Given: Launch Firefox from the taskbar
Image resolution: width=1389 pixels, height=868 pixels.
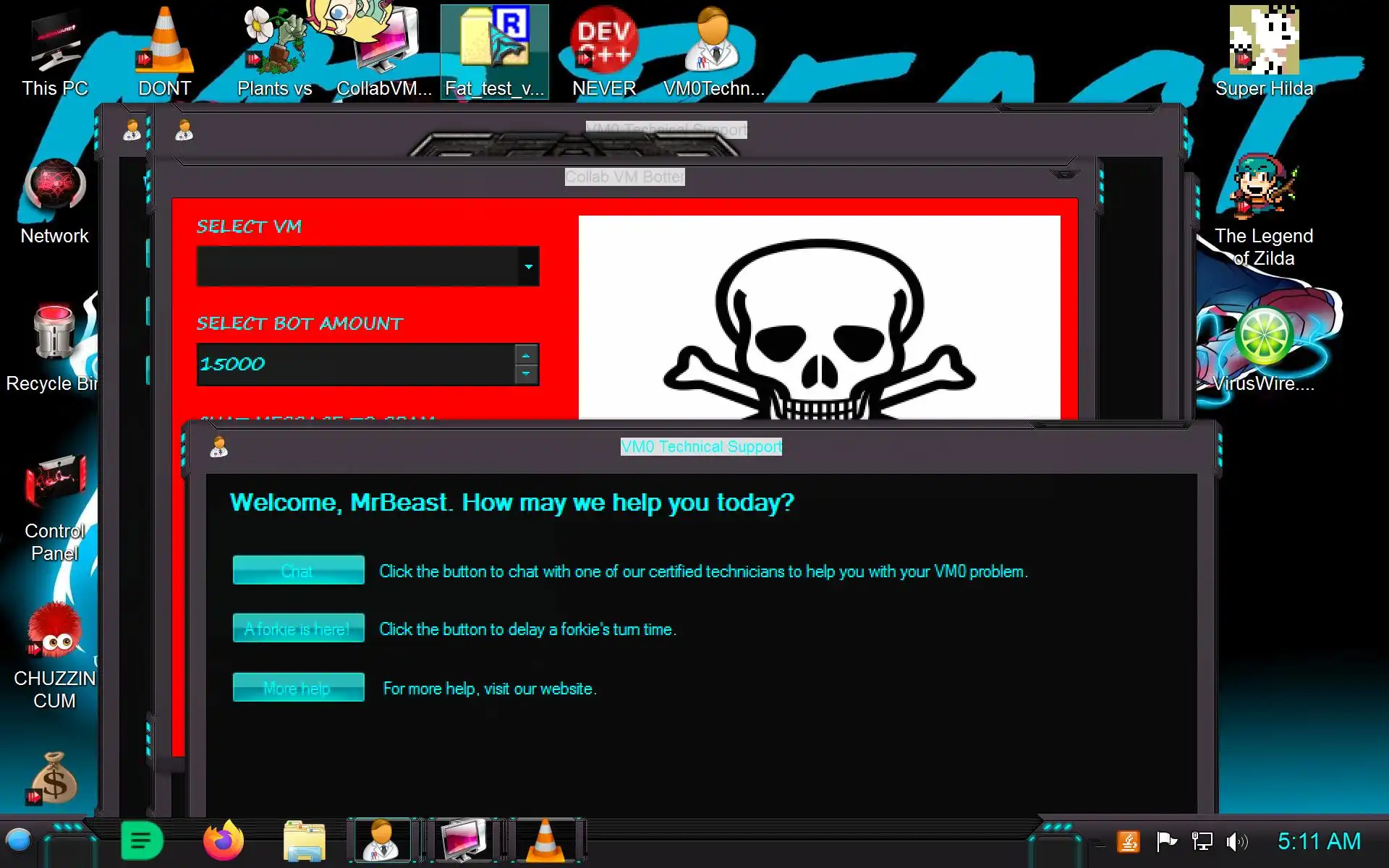Looking at the screenshot, I should click(224, 841).
